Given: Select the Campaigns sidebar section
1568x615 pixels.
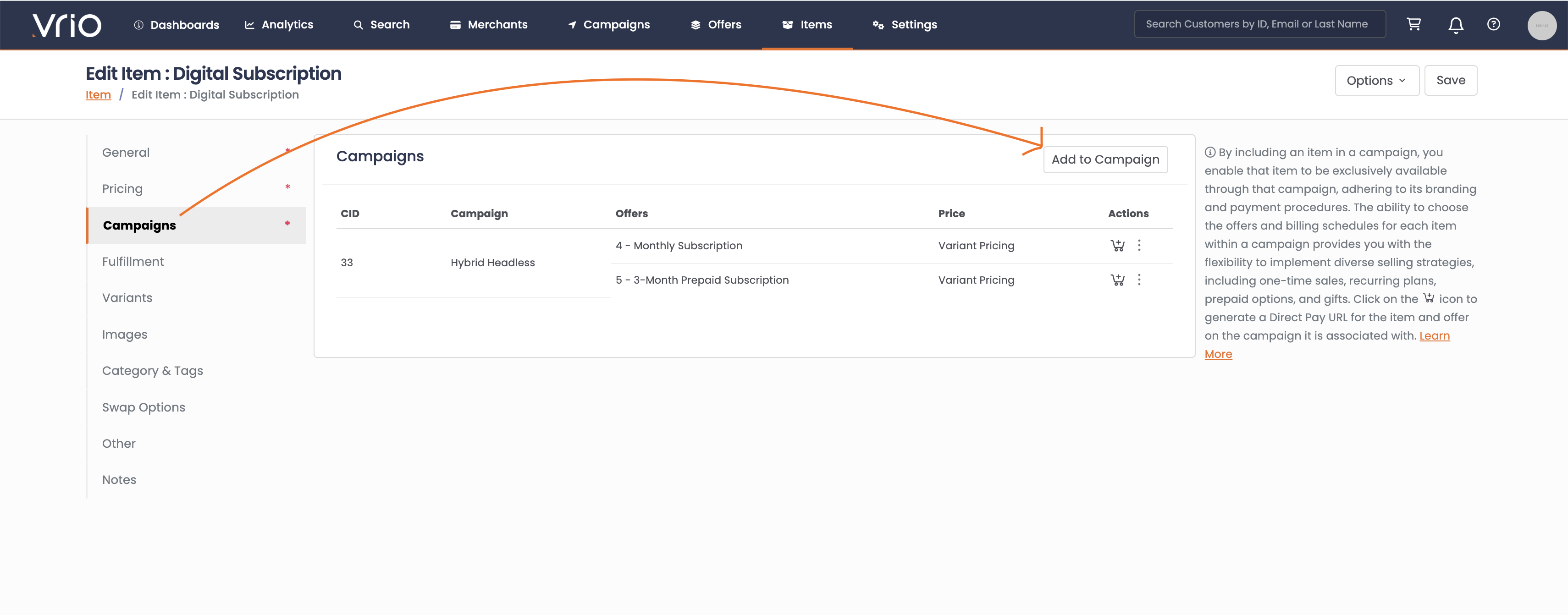Looking at the screenshot, I should pos(197,225).
